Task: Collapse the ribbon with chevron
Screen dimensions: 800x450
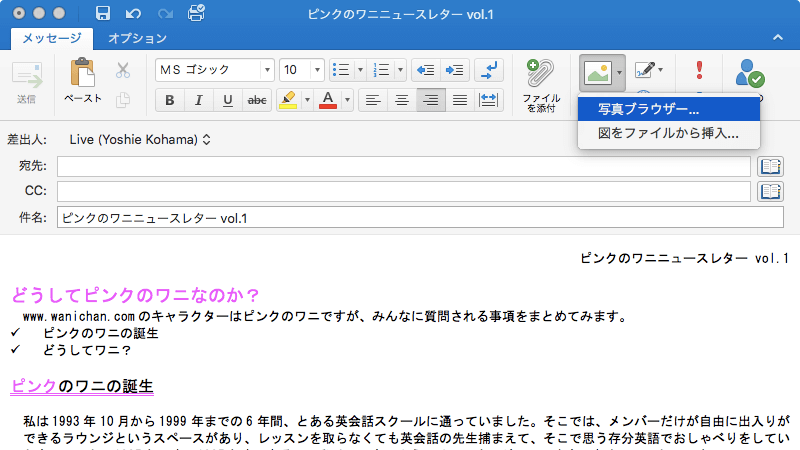Action: point(778,37)
